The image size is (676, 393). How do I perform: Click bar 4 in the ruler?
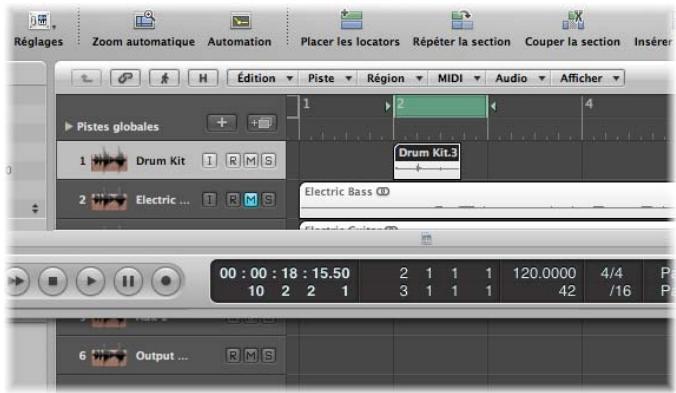click(589, 104)
